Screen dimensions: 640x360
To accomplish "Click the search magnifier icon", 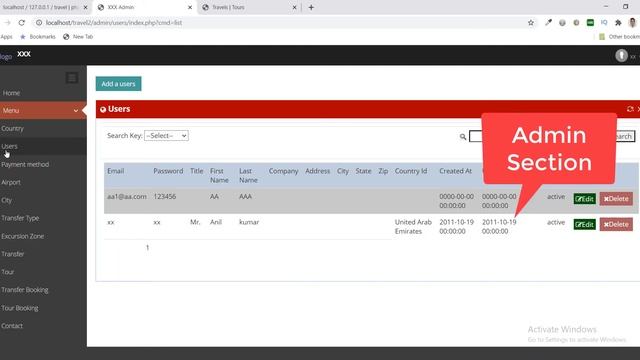I will click(463, 137).
